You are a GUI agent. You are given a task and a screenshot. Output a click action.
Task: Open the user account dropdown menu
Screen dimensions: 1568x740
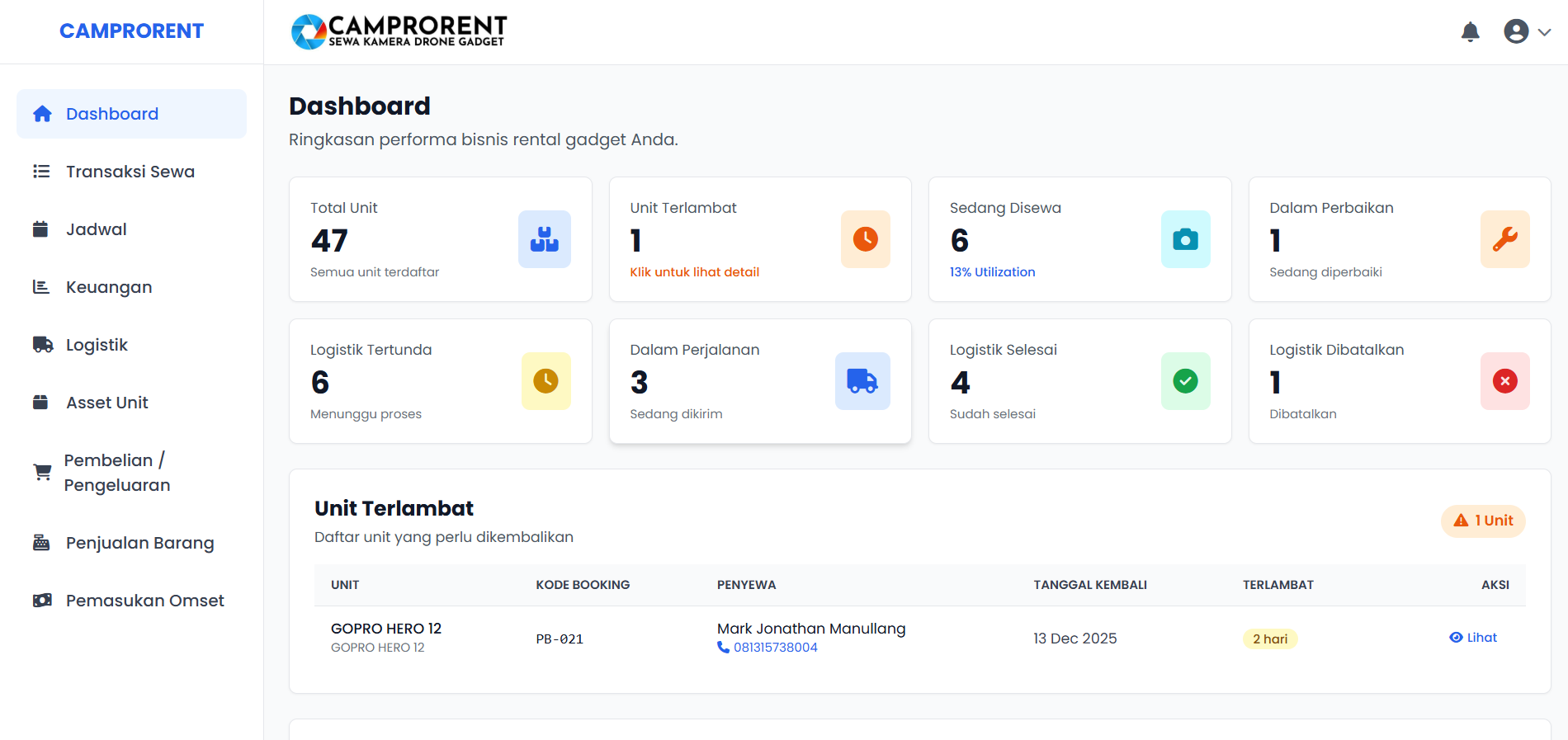pos(1527,32)
